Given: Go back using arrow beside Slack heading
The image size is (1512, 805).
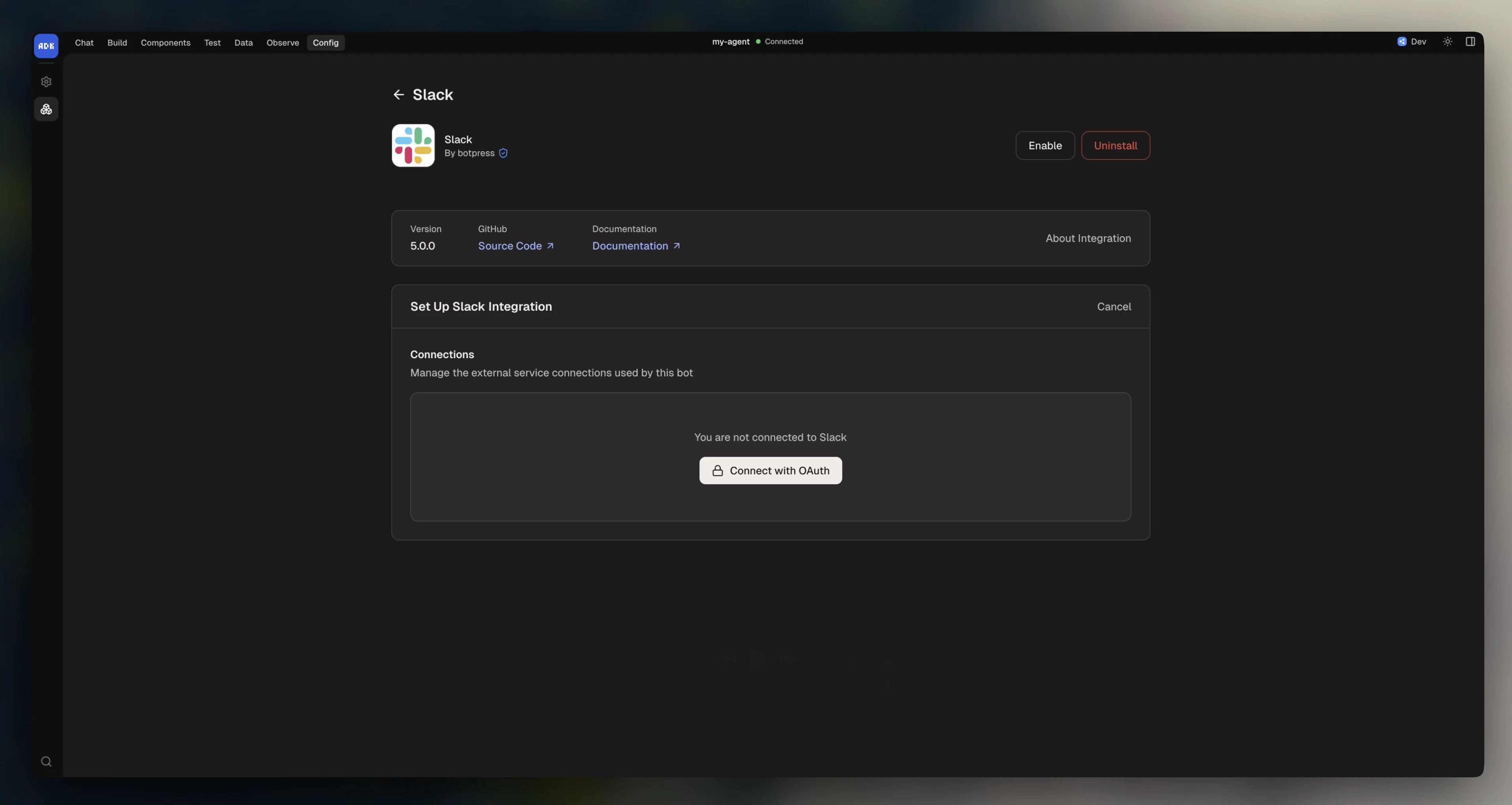Looking at the screenshot, I should coord(398,95).
